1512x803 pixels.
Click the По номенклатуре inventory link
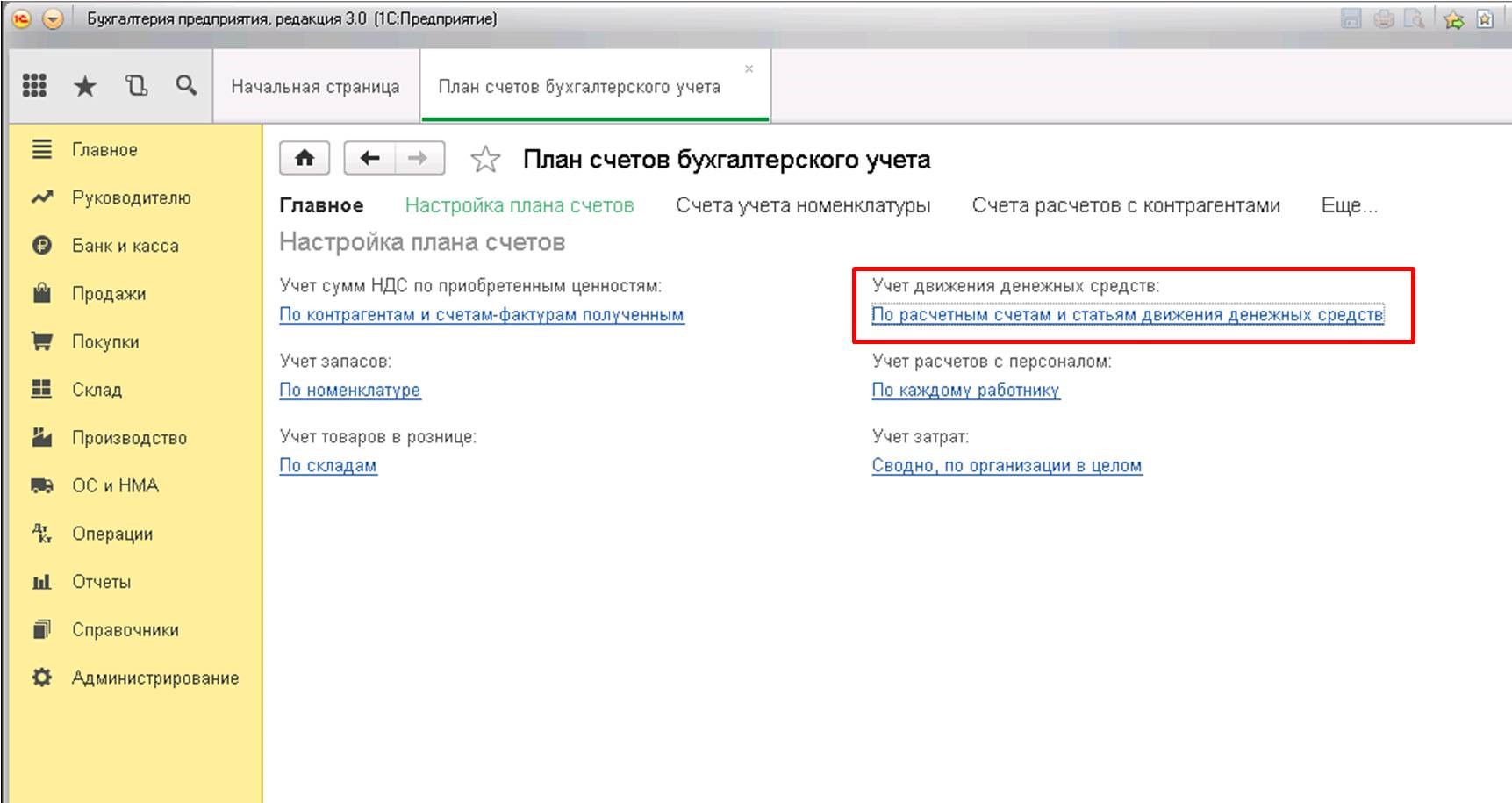coord(349,391)
